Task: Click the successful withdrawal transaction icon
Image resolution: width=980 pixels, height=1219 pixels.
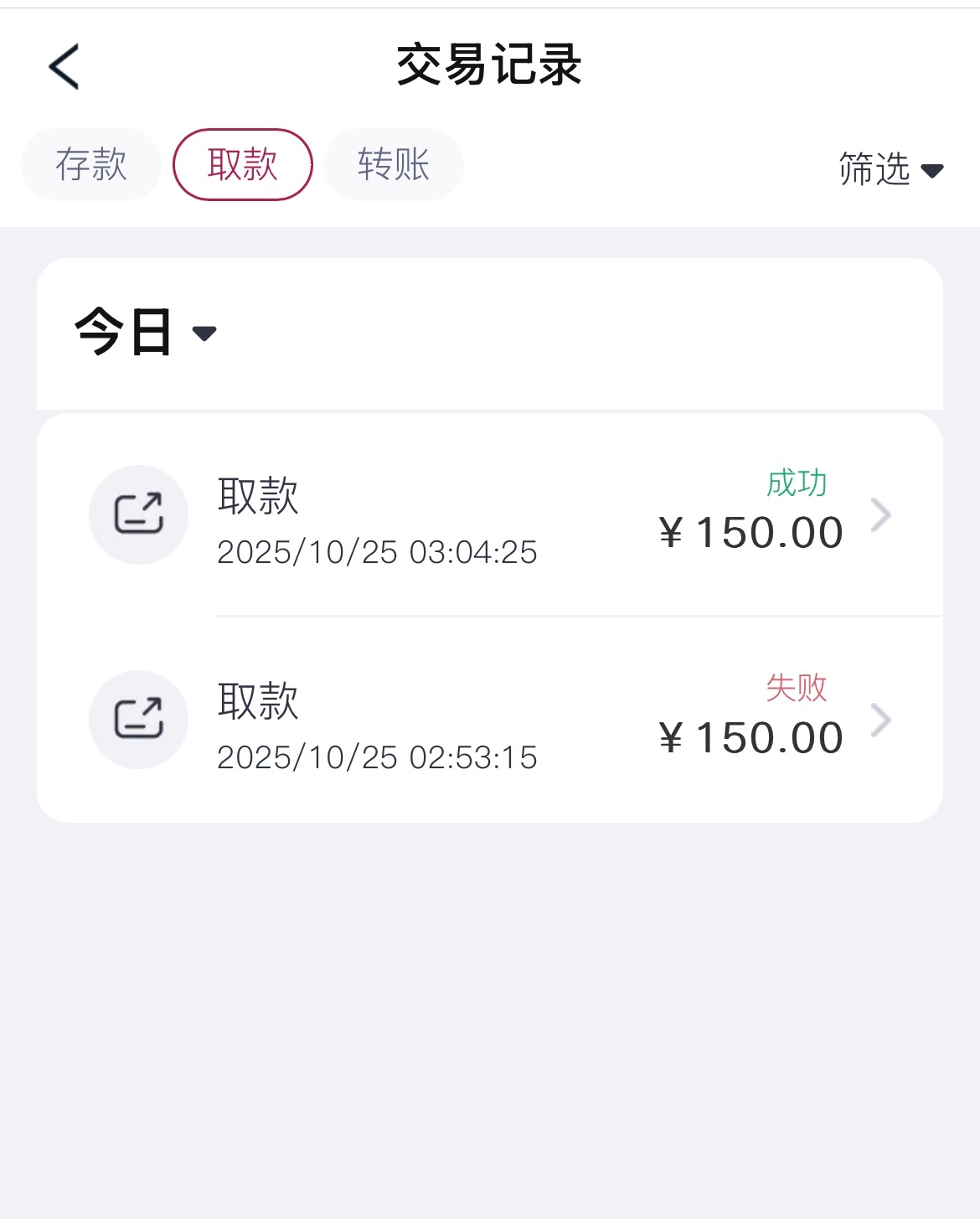Action: 138,514
